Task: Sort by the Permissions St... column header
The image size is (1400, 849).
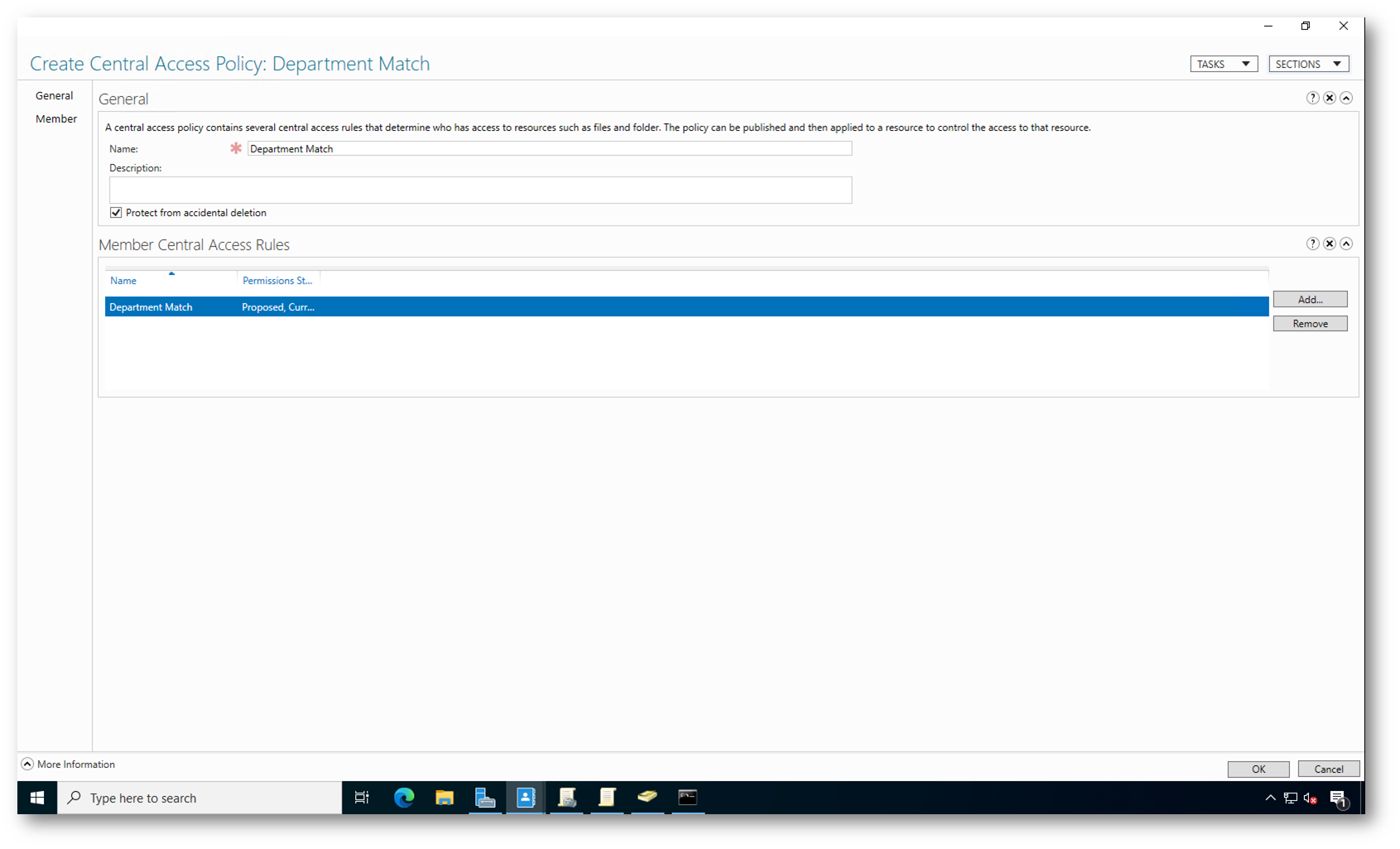Action: click(x=277, y=281)
